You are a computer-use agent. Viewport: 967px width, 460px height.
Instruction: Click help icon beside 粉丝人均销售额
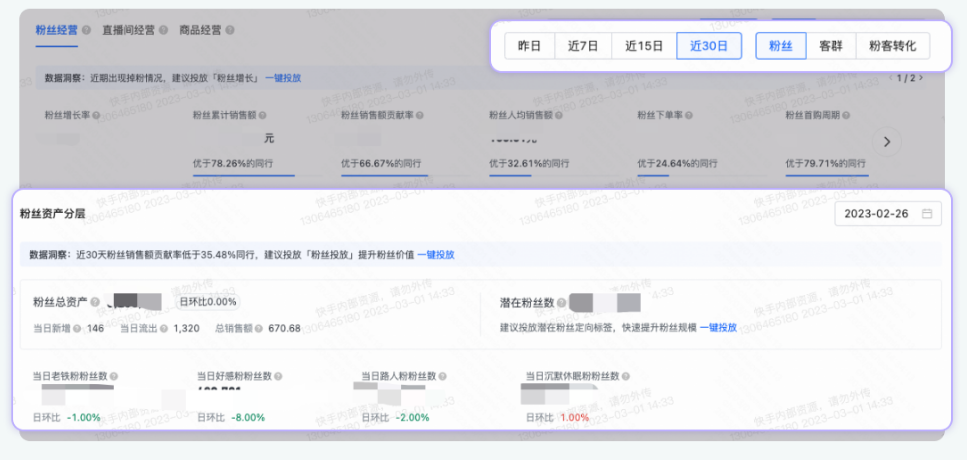pos(558,115)
